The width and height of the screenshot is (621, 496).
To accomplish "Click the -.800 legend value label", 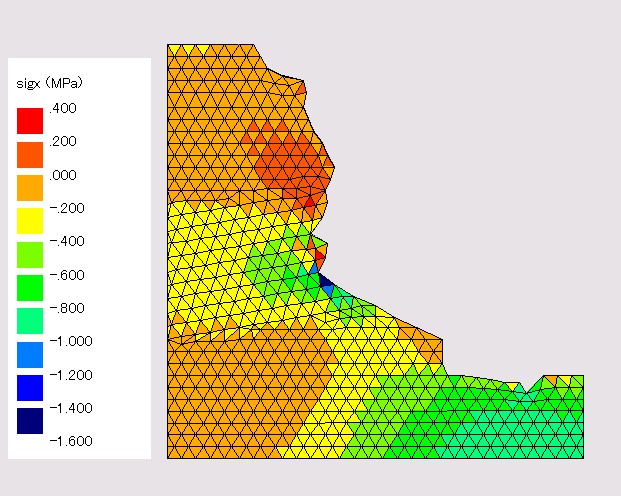I will (68, 308).
